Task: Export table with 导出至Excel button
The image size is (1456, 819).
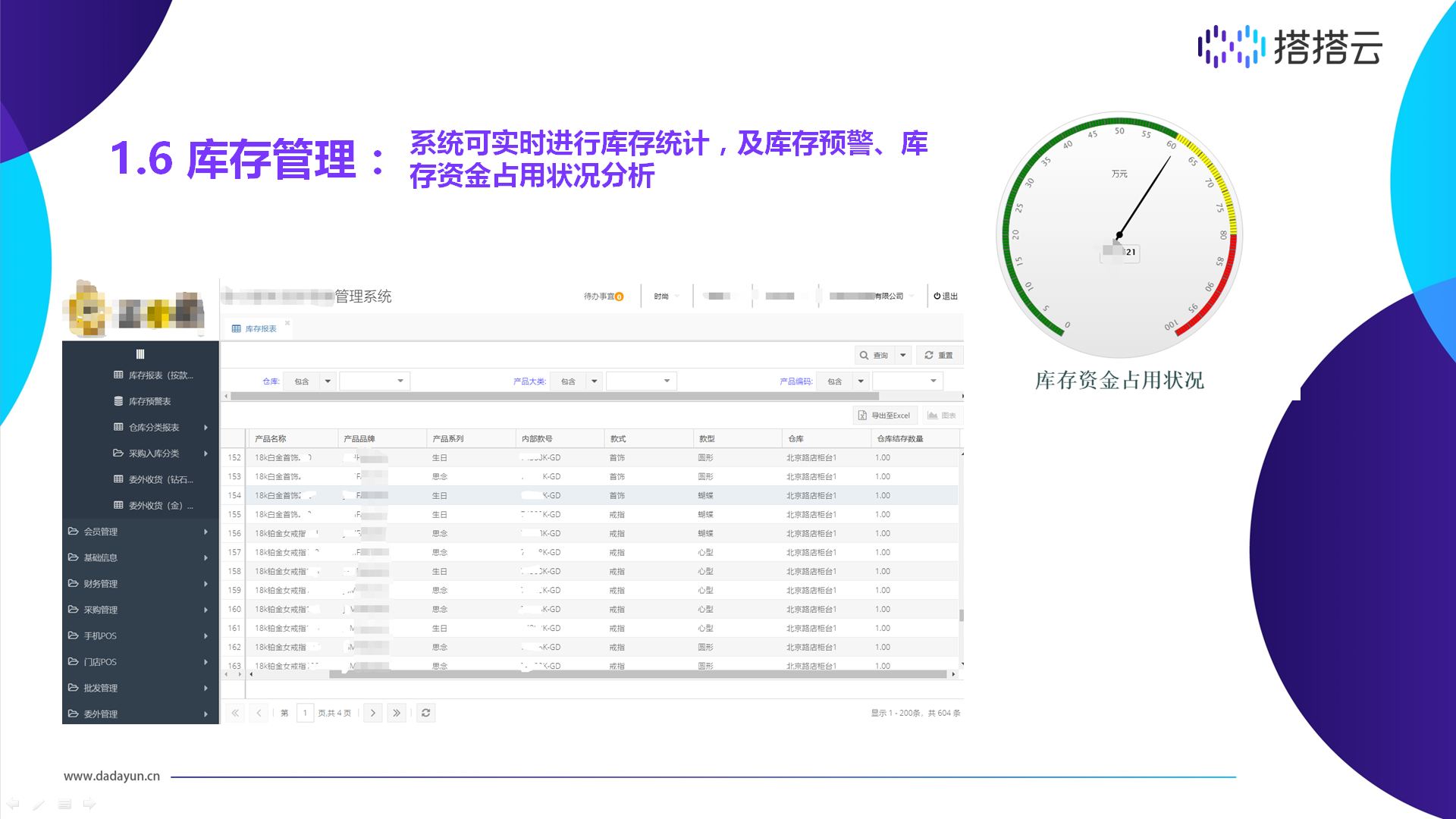Action: (884, 416)
